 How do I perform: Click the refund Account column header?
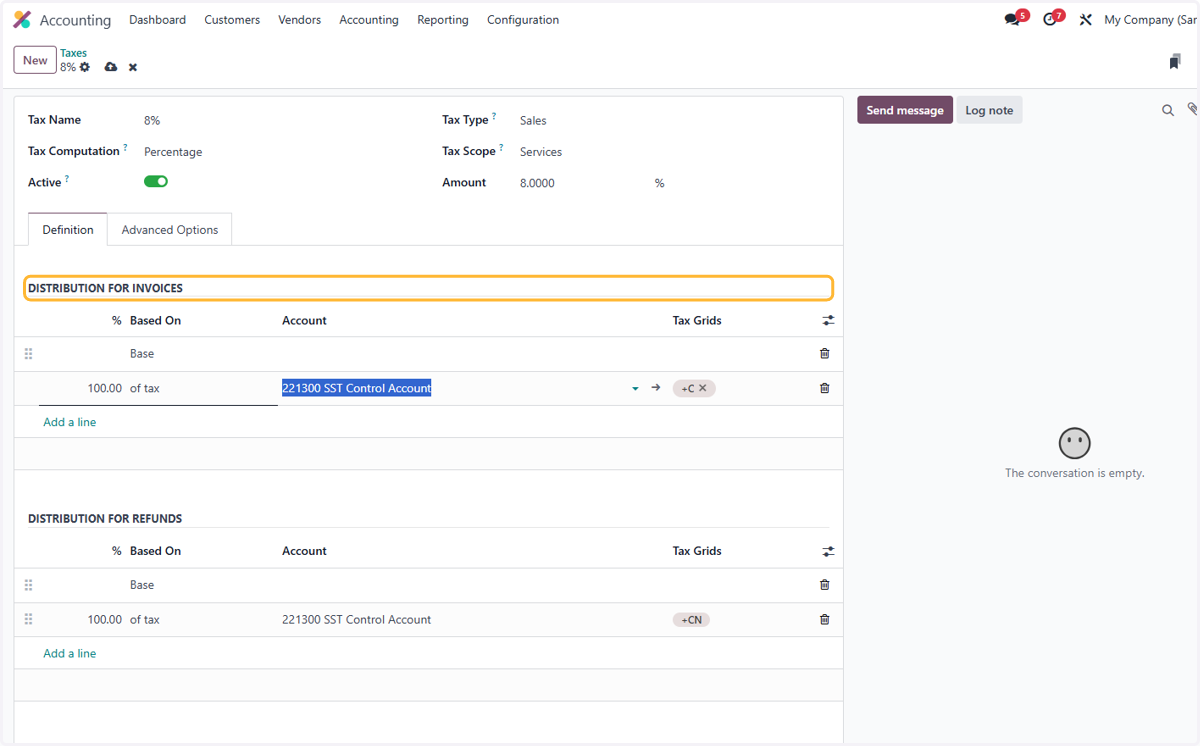tap(304, 551)
